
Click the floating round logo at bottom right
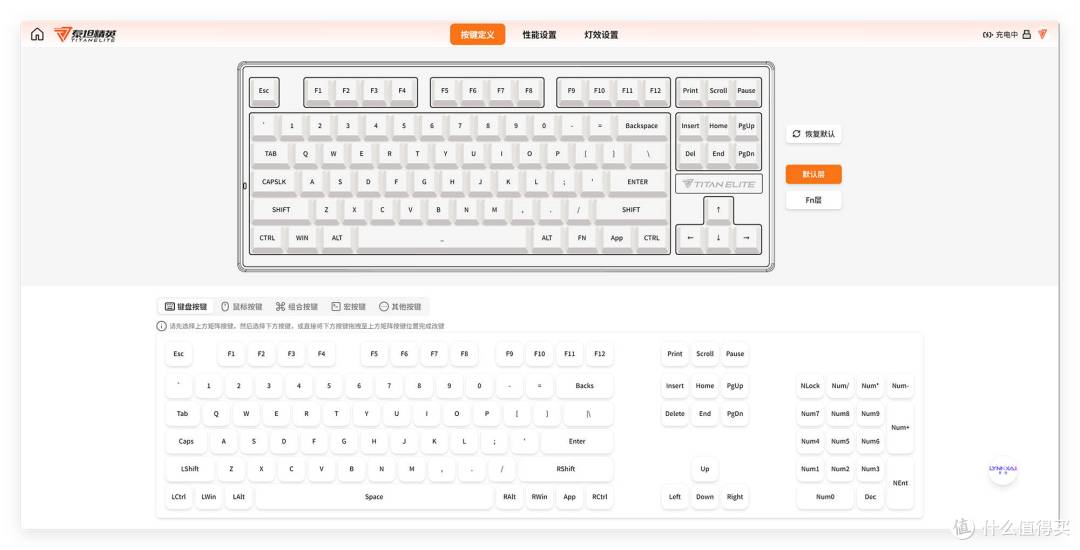[1002, 469]
